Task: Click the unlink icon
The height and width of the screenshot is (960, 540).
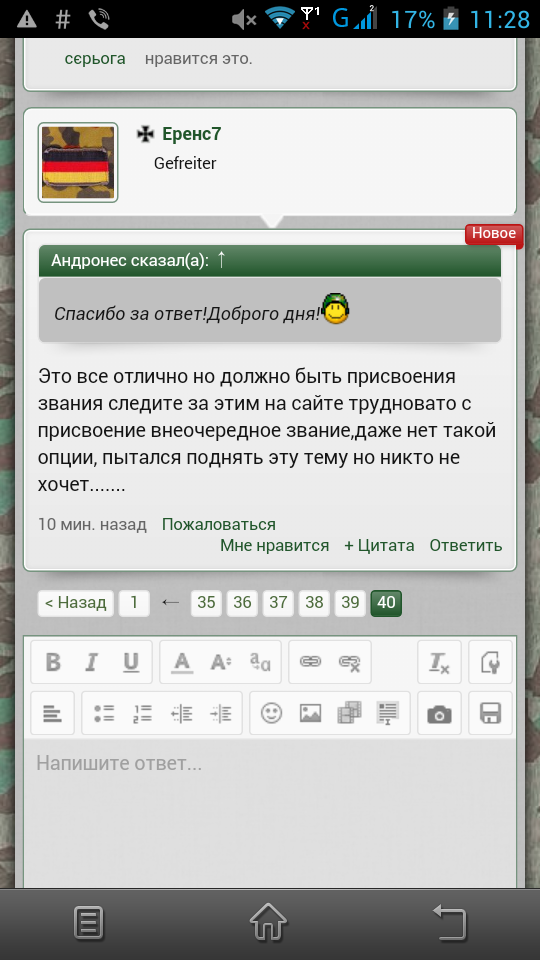Action: [x=350, y=662]
